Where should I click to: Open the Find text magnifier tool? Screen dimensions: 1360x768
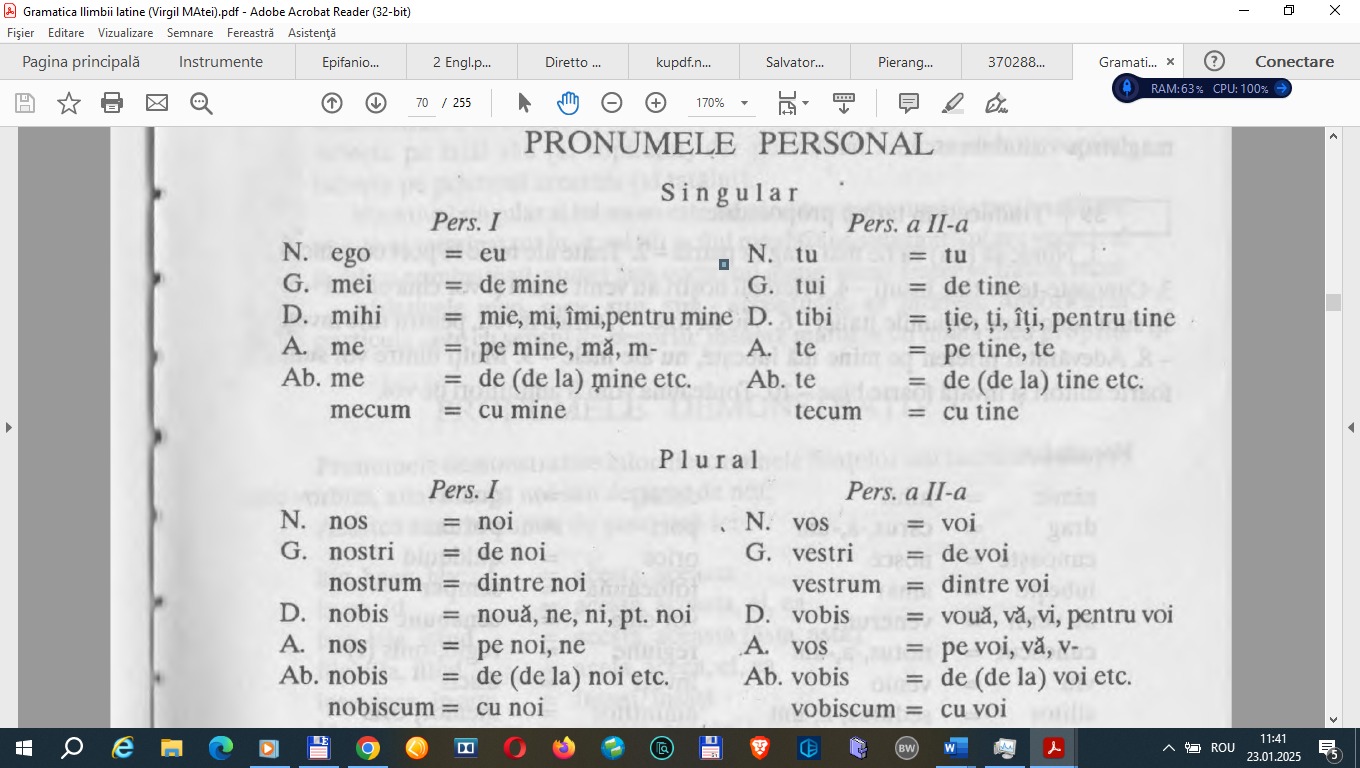(x=201, y=103)
